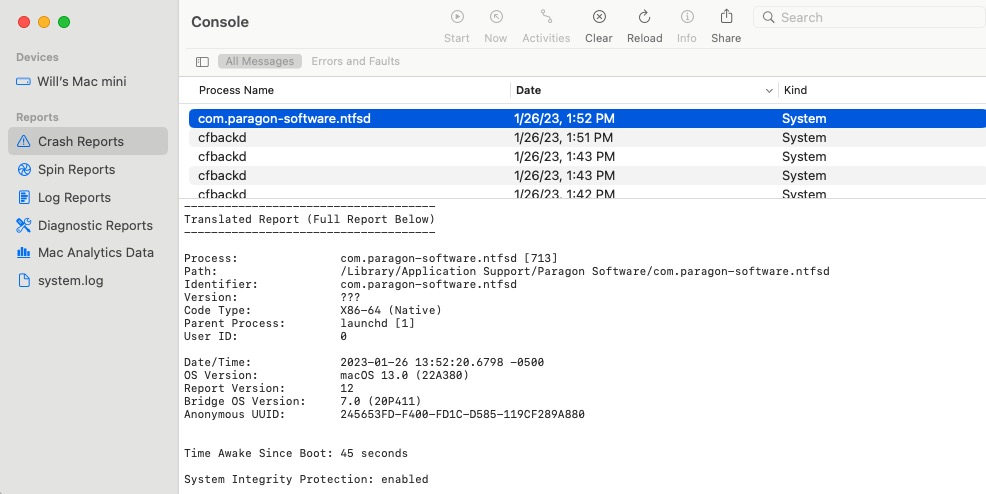
Task: Click the process value 'com.paragon-software.ntfsd [713]'
Action: click(x=449, y=258)
